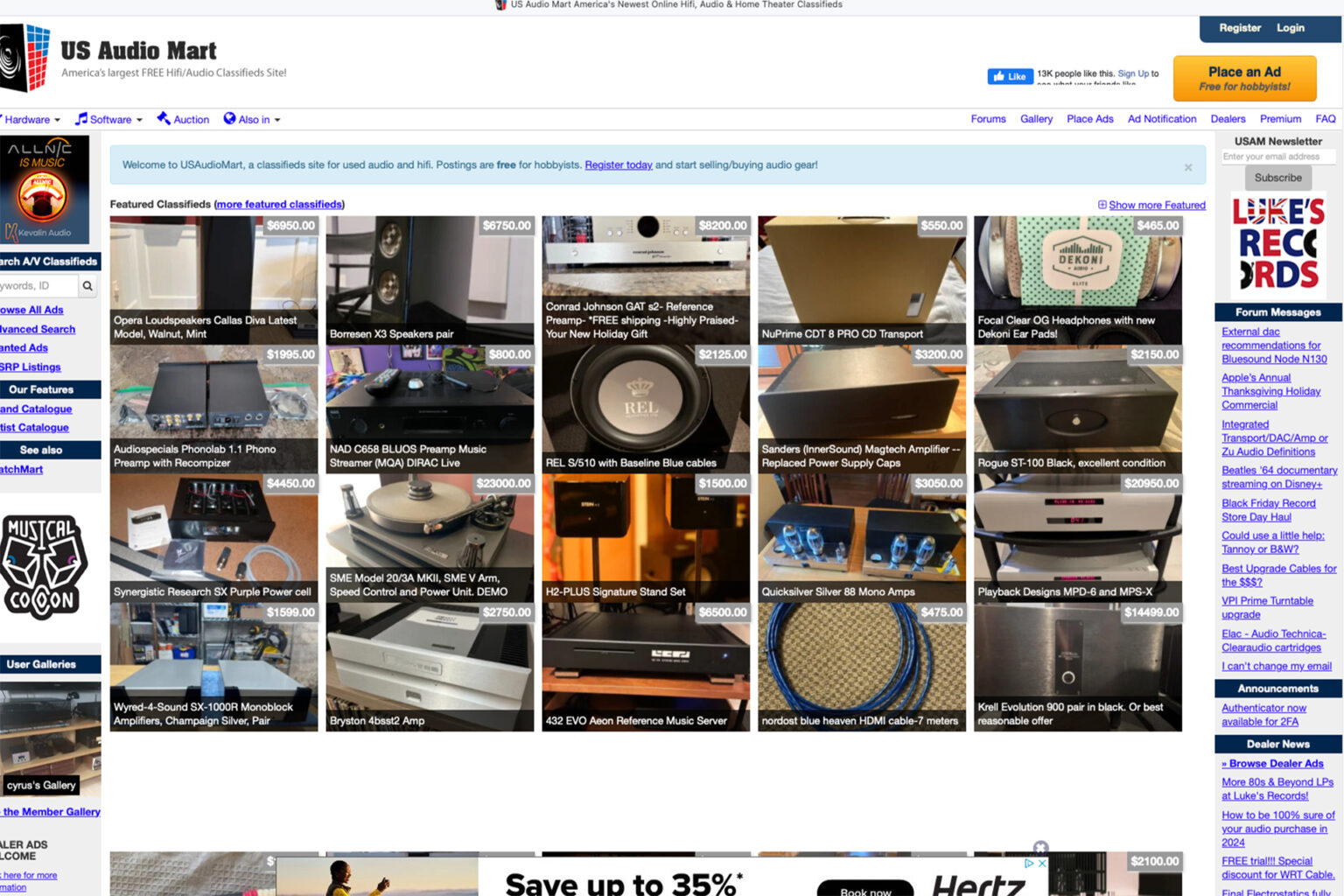The width and height of the screenshot is (1344, 896).
Task: Go to the Forums menu item
Action: (x=988, y=119)
